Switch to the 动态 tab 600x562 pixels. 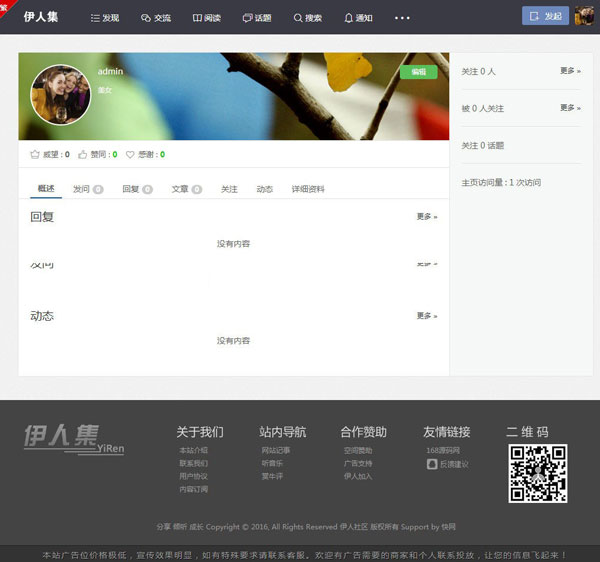(x=264, y=189)
